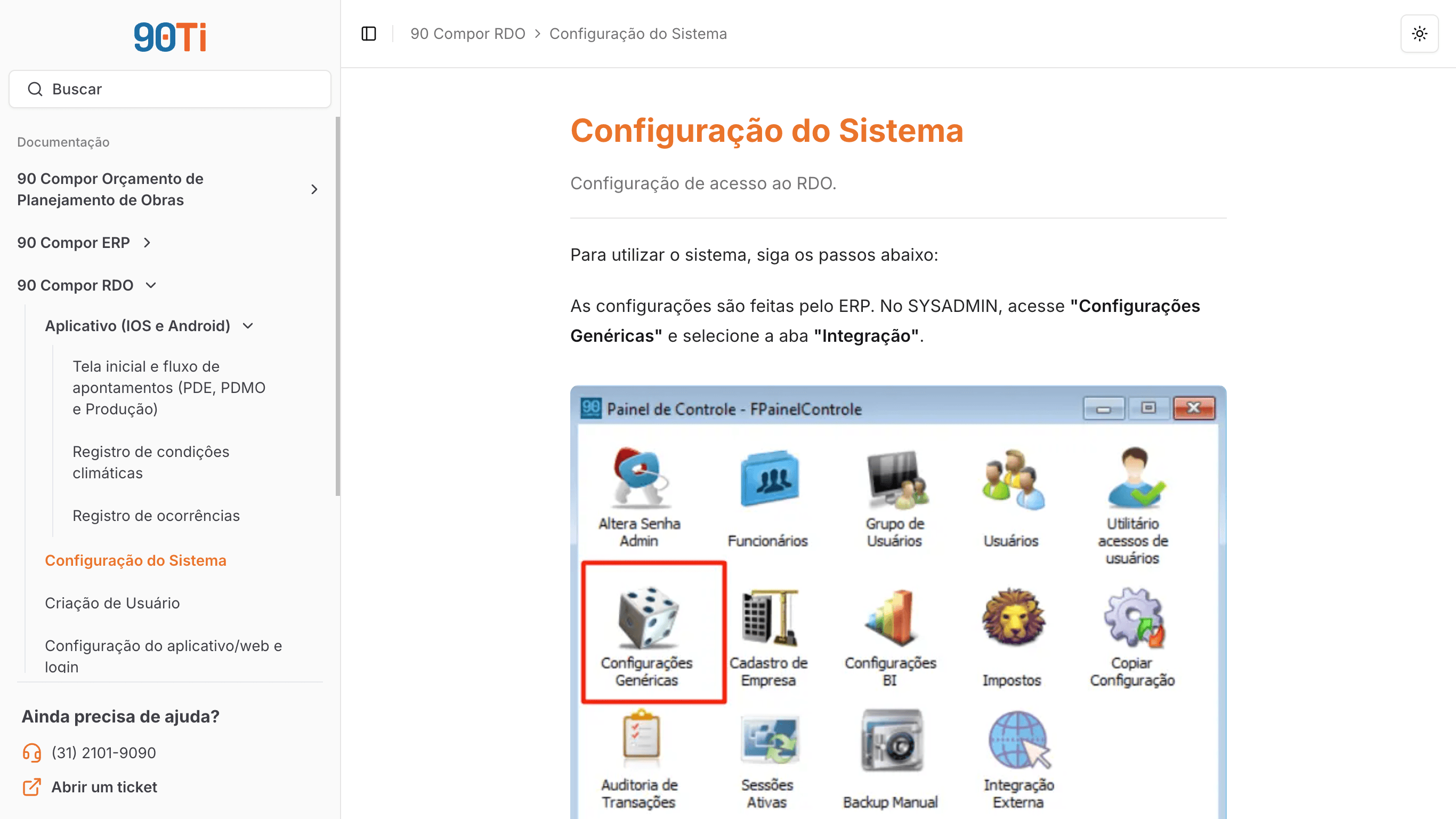
Task: Click the 90 Compor RDO breadcrumb link
Action: point(467,34)
